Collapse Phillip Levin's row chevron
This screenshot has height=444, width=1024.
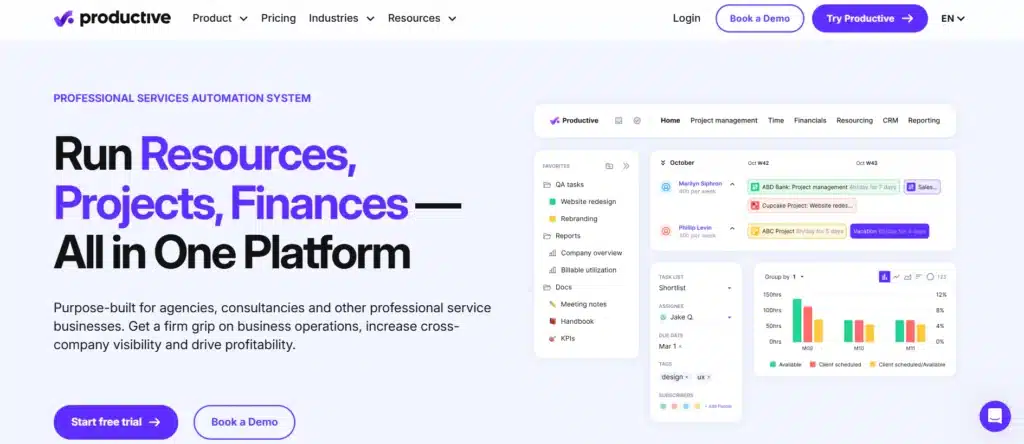tap(732, 228)
